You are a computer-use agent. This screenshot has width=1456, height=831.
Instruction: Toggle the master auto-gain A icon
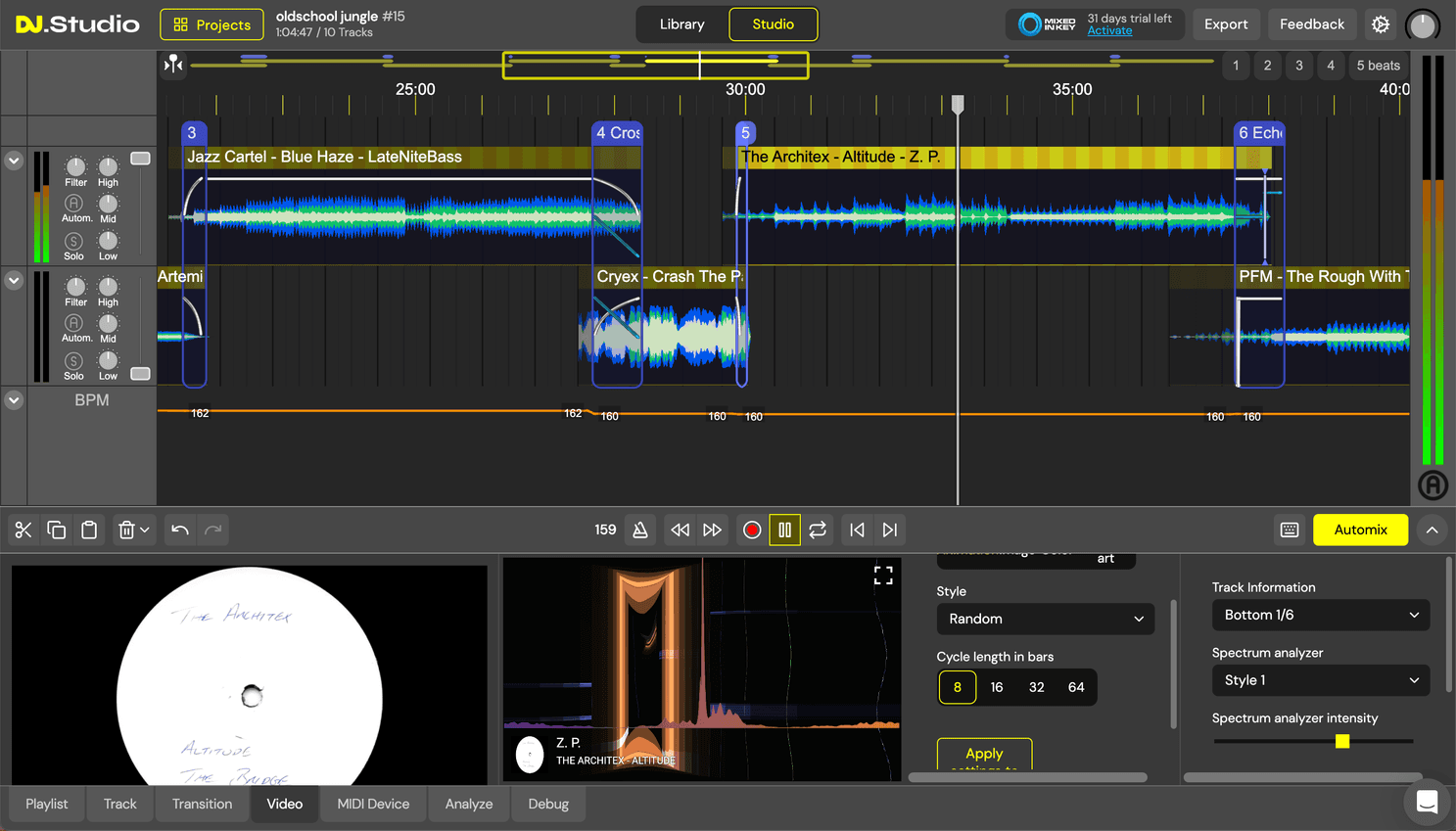(1433, 485)
